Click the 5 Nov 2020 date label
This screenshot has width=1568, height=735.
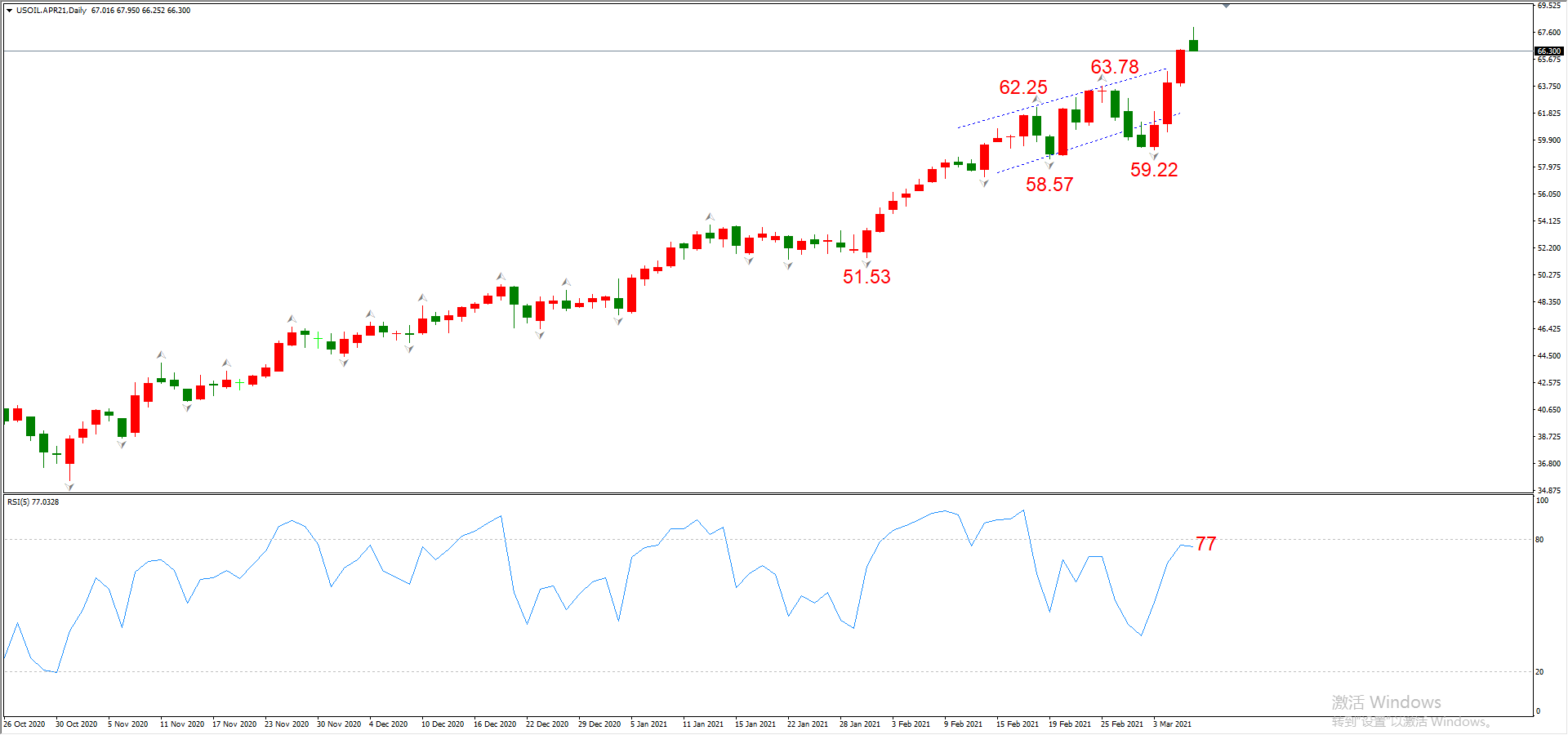128,724
